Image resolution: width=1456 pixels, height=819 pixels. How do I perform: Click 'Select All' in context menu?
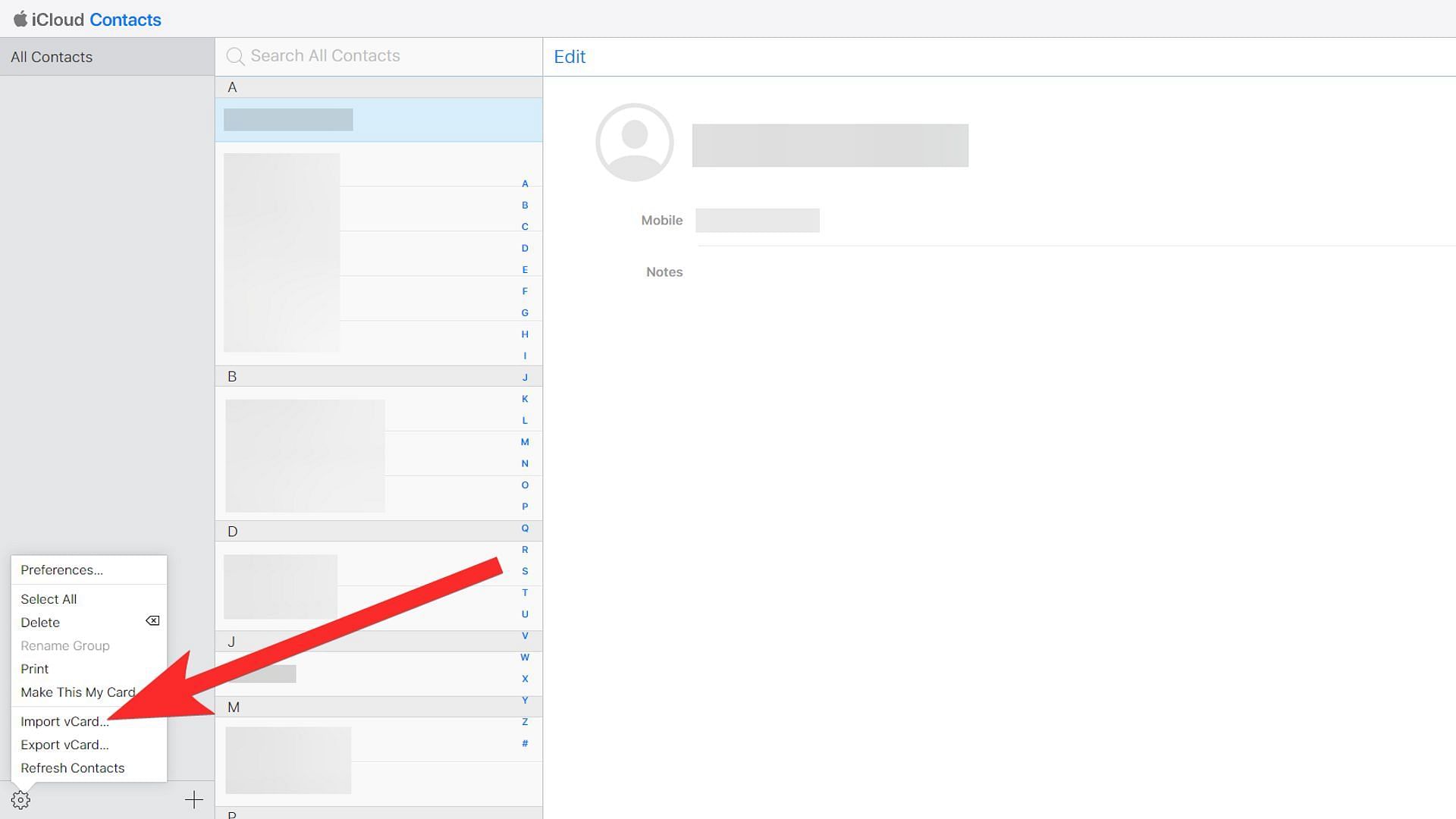pyautogui.click(x=48, y=598)
